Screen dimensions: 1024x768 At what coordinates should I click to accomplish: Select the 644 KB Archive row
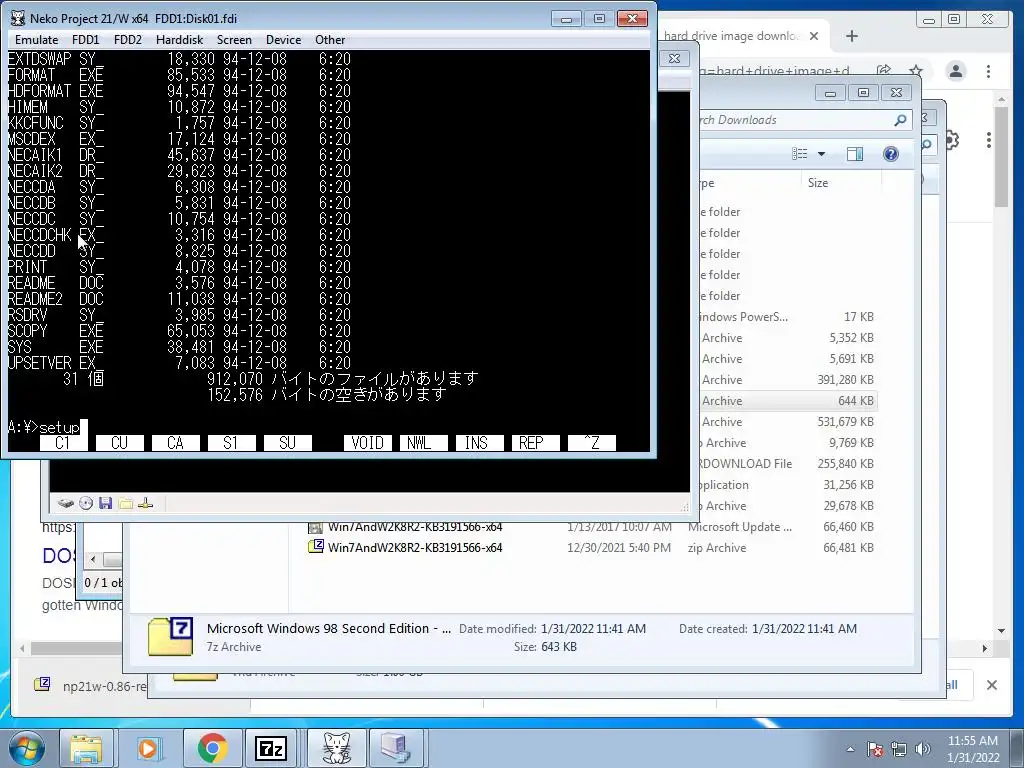[x=787, y=401]
